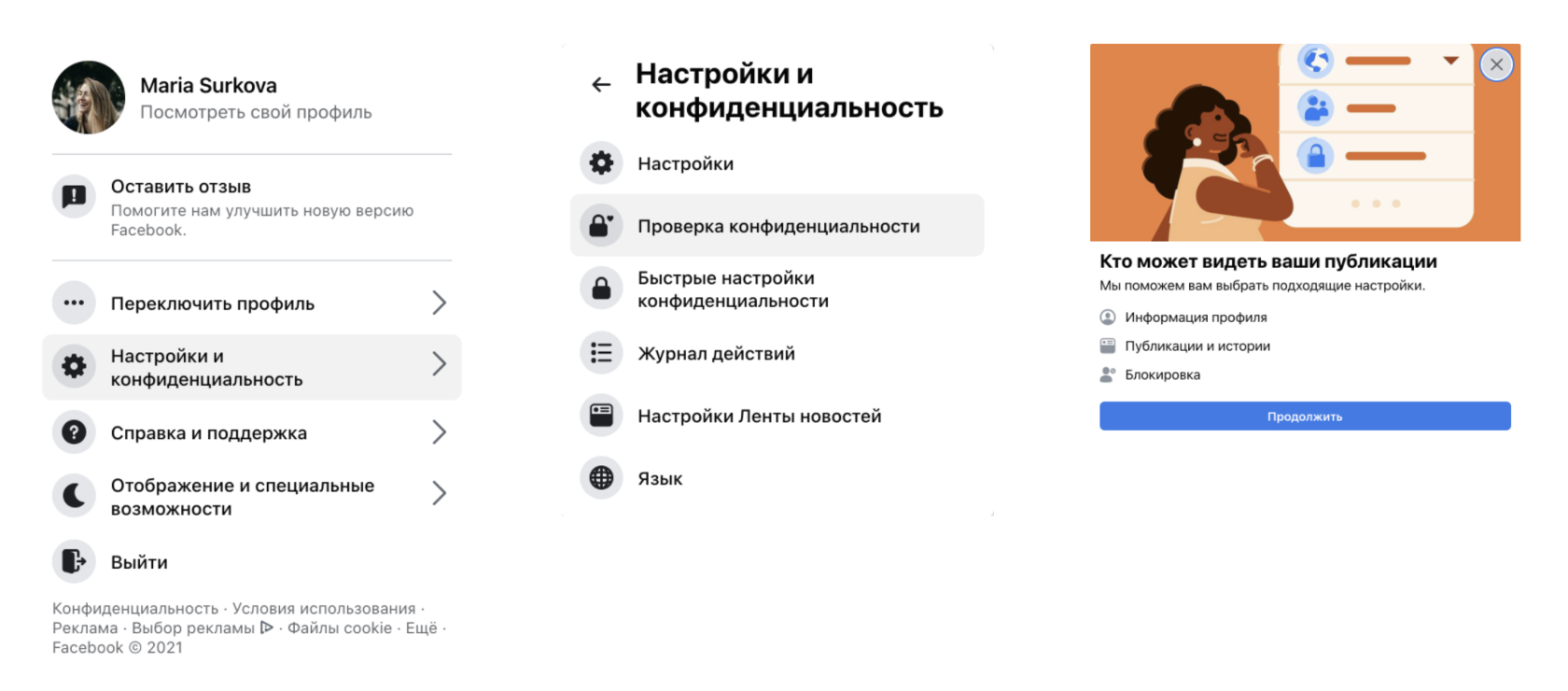Screen dimensions: 1568x691
Task: Click the globe icon for 'Язык'
Action: 601,478
